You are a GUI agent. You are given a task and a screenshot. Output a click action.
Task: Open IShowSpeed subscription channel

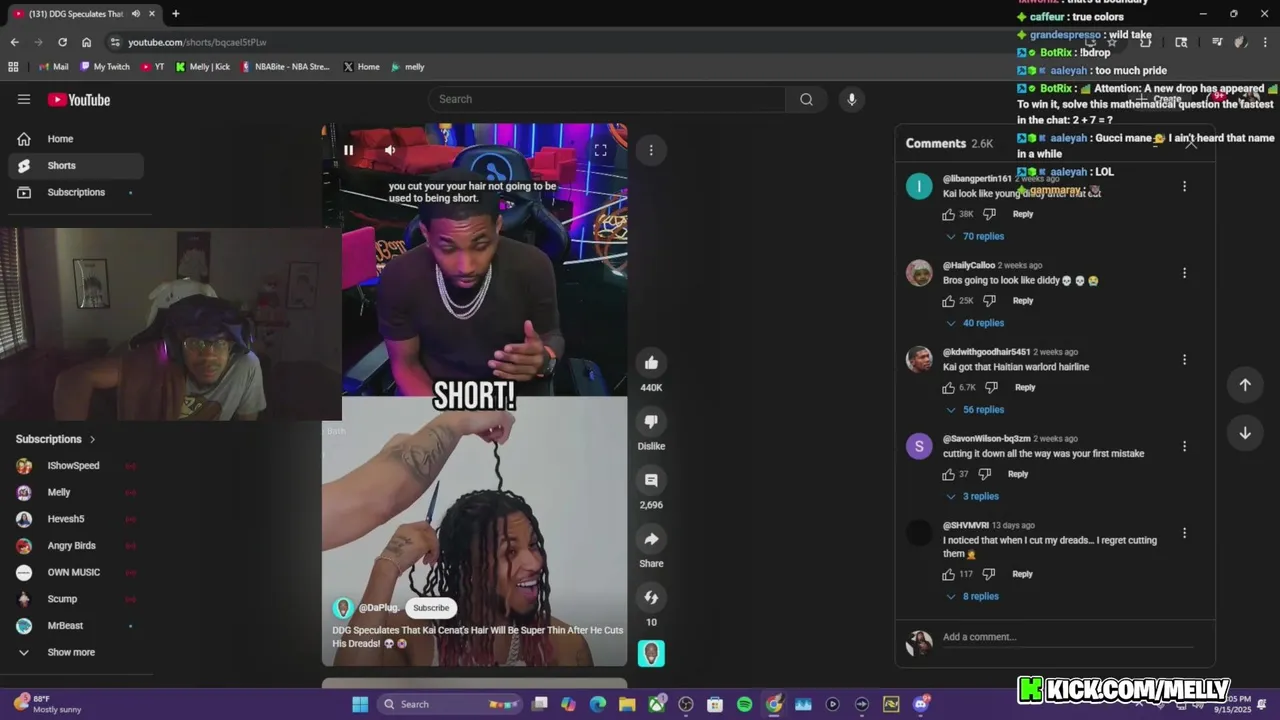(x=76, y=466)
